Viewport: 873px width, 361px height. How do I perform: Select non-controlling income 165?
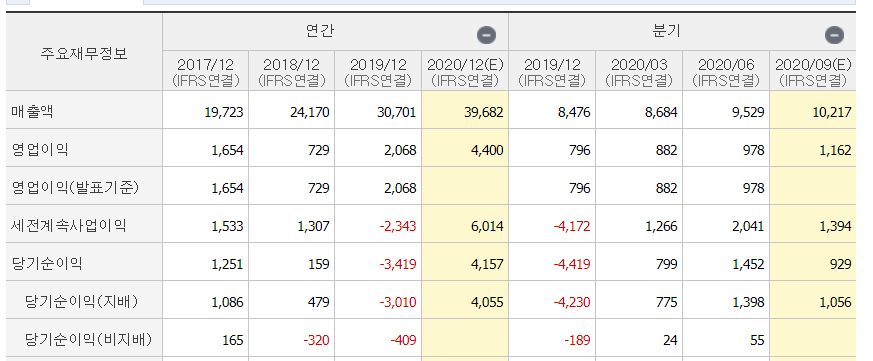pos(233,340)
